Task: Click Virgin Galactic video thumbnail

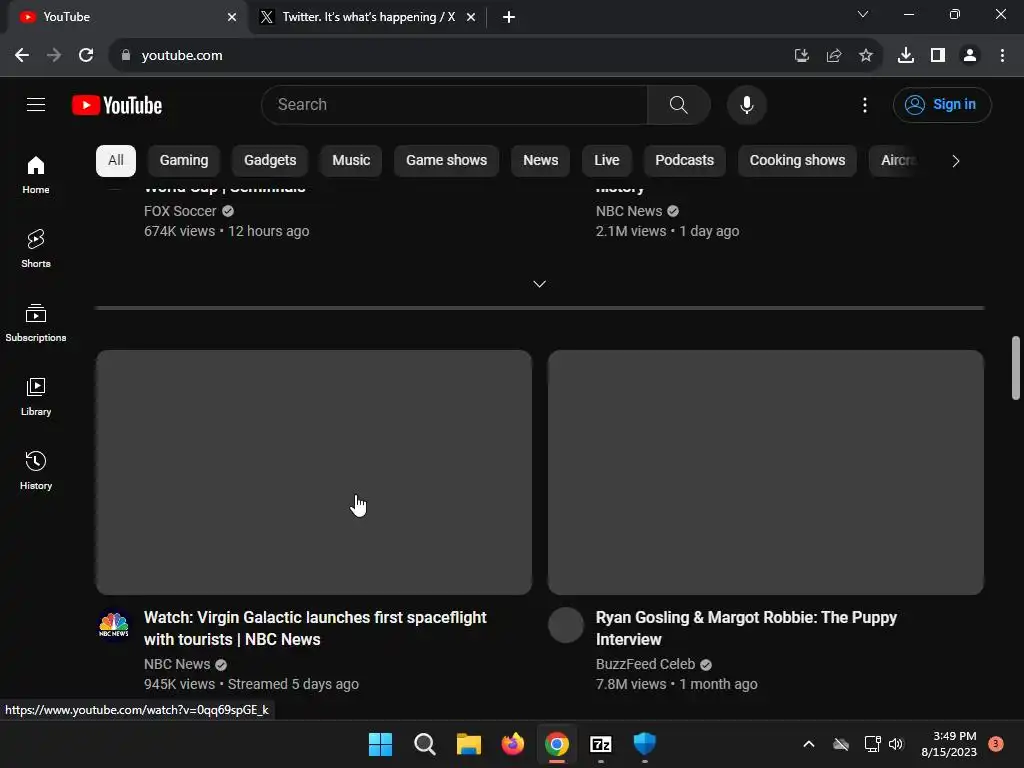Action: pyautogui.click(x=314, y=472)
